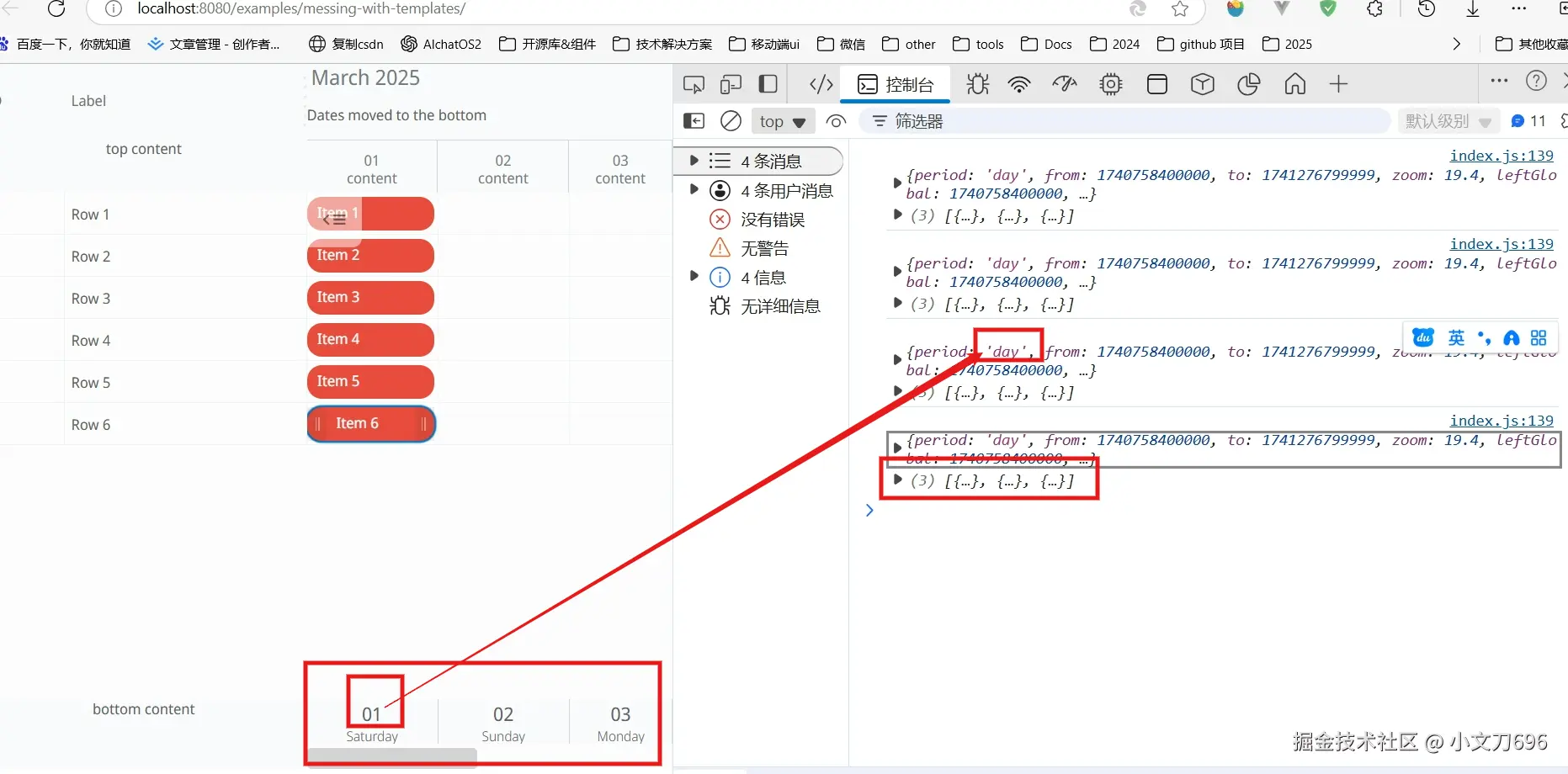Screen dimensions: 1568x774
Task: Open the Docs bookmark folder
Action: pyautogui.click(x=1046, y=44)
